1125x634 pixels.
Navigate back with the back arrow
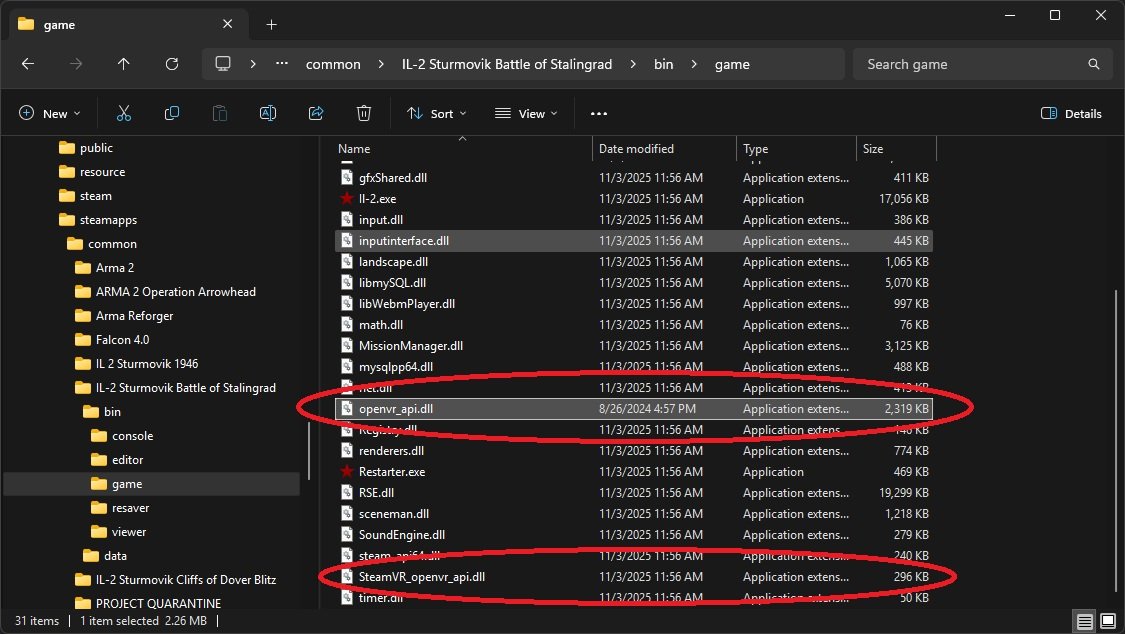point(28,64)
